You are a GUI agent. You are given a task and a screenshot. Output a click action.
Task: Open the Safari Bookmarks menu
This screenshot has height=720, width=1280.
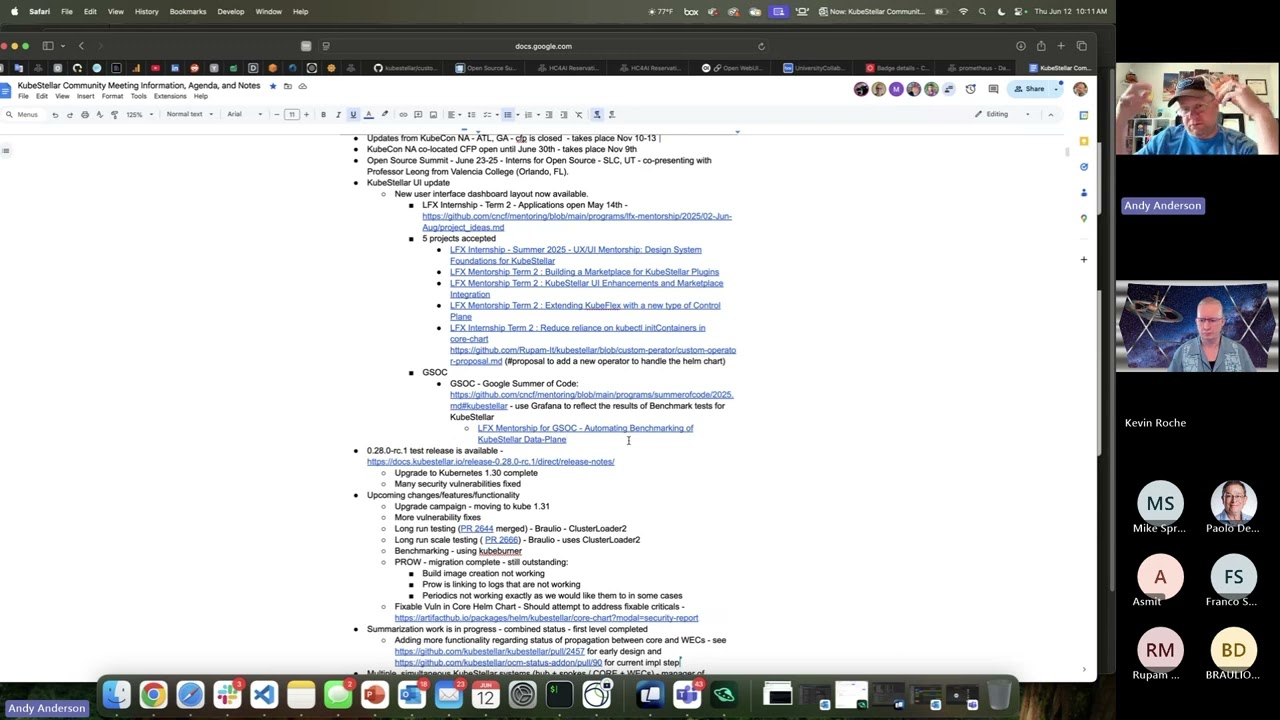tap(188, 11)
